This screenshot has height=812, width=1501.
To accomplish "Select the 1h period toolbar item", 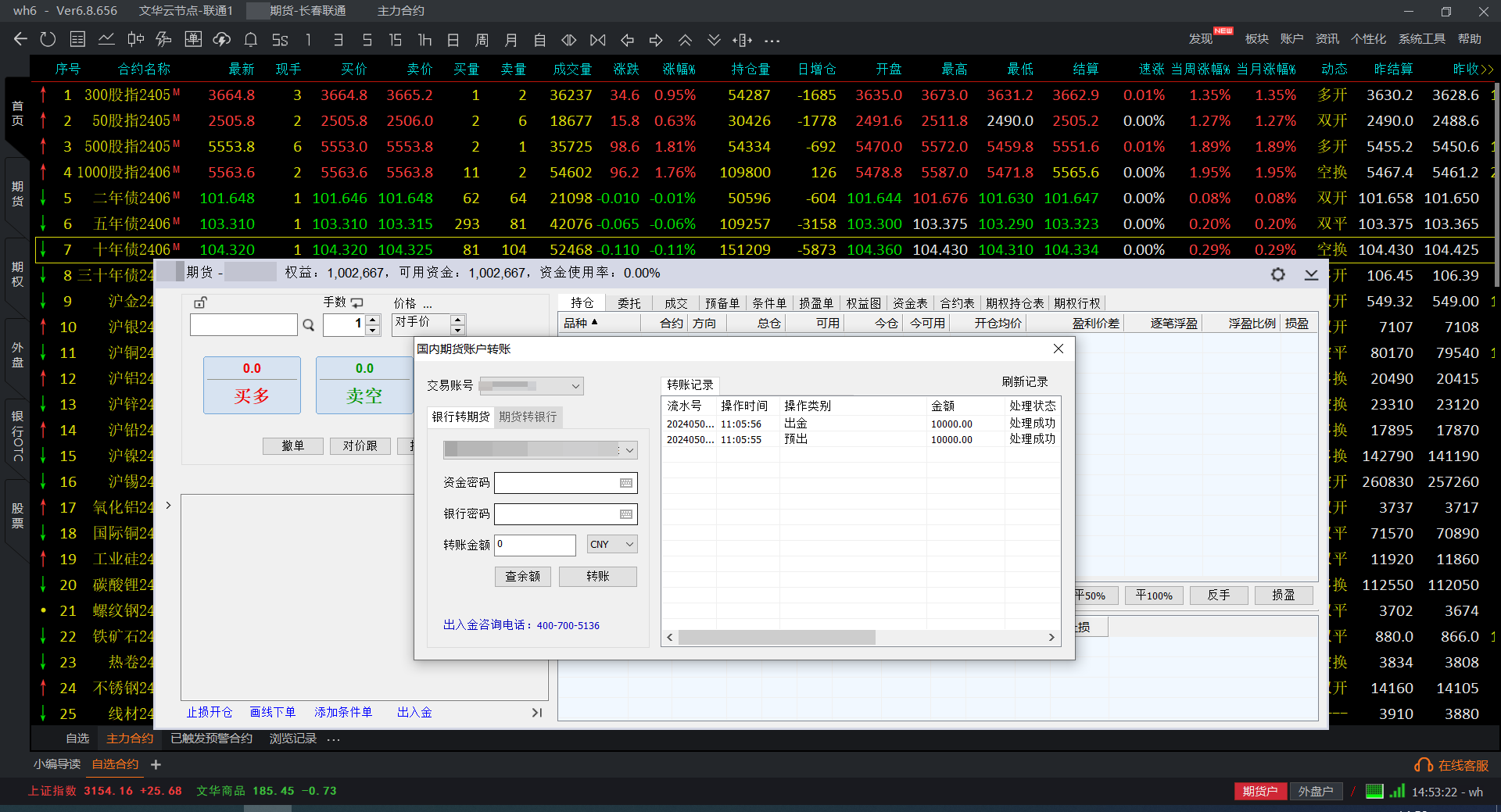I will click(425, 40).
